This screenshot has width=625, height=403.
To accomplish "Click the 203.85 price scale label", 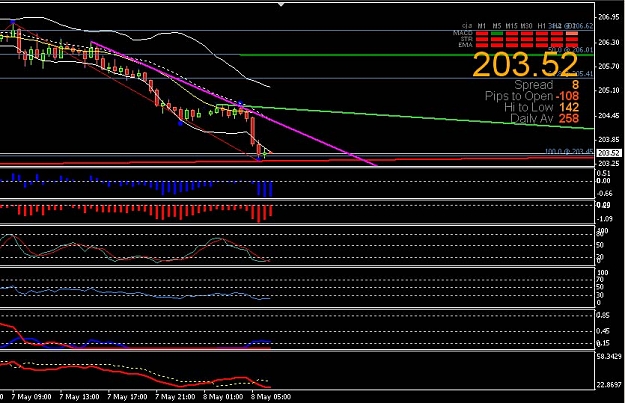I will [609, 140].
